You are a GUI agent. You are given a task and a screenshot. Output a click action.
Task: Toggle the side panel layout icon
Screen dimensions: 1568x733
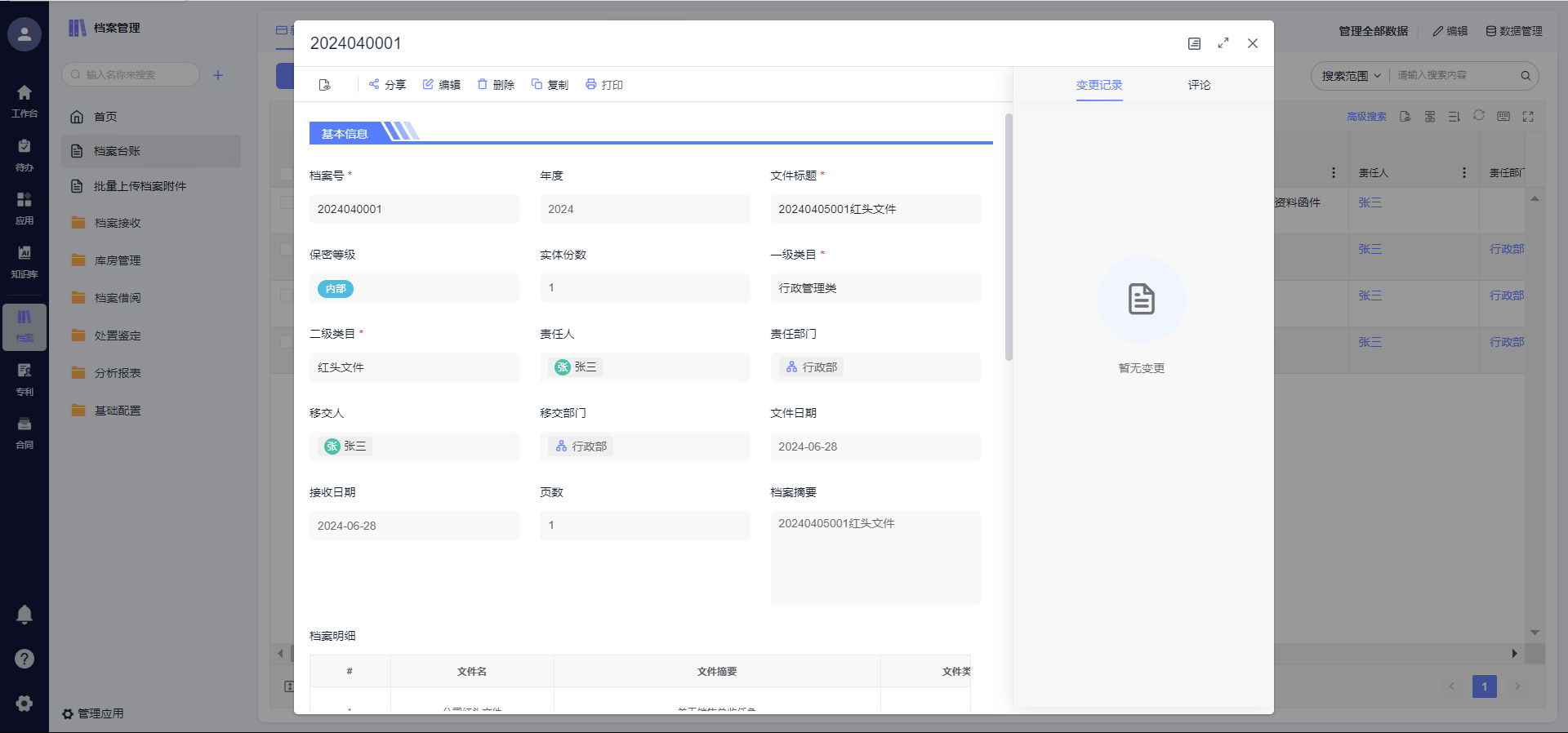pyautogui.click(x=1194, y=43)
